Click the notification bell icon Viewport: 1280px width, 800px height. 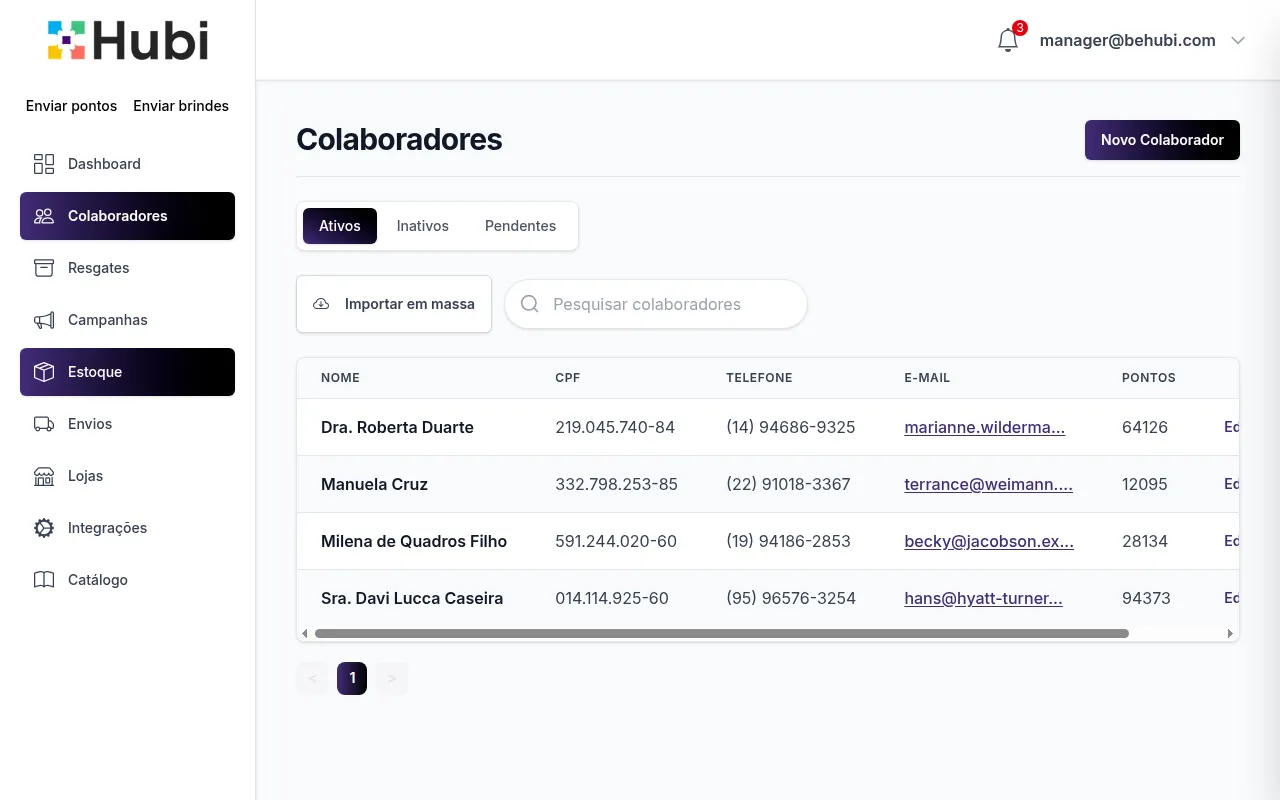[x=1008, y=40]
